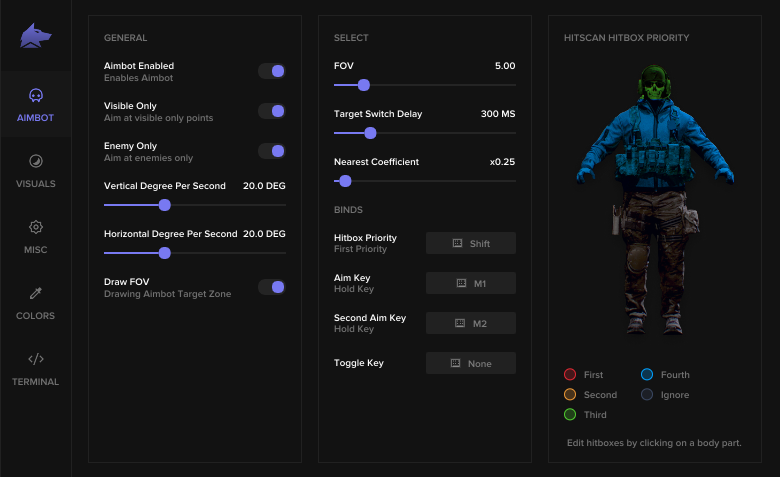Image resolution: width=780 pixels, height=477 pixels.
Task: Select the red First priority swatch
Action: coord(570,375)
